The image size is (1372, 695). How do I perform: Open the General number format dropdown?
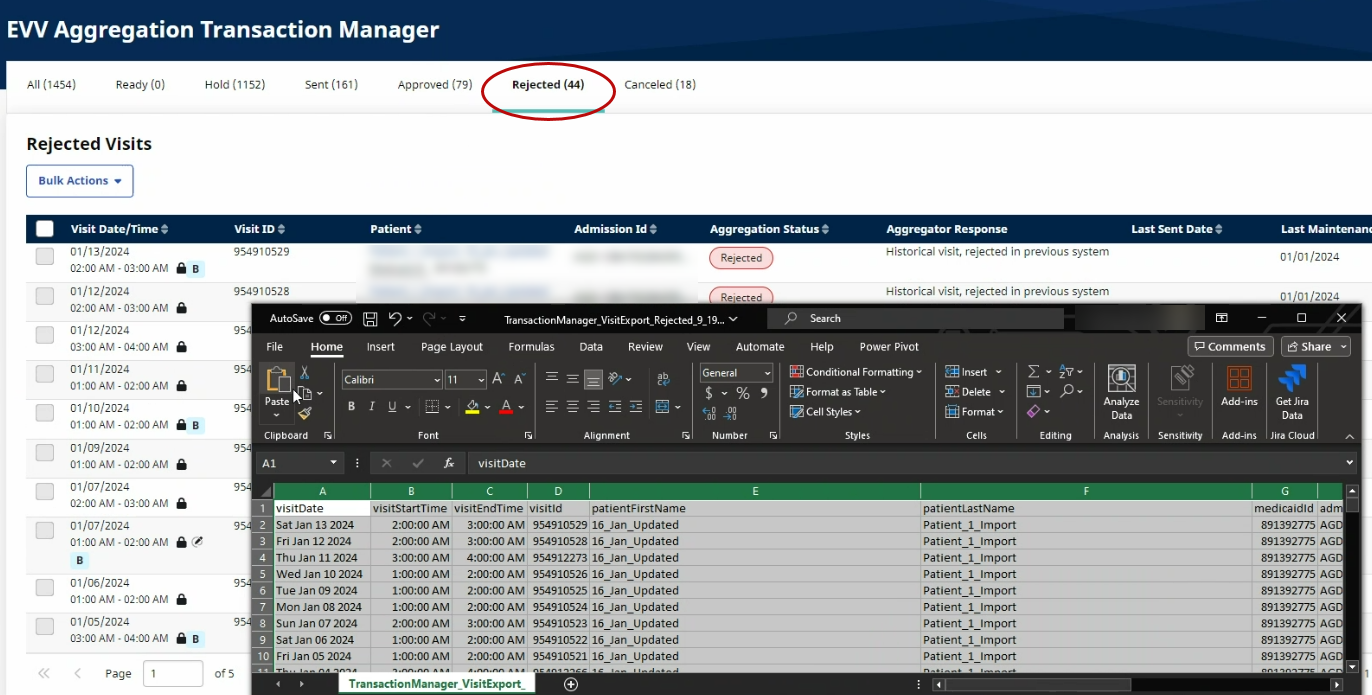click(x=767, y=373)
